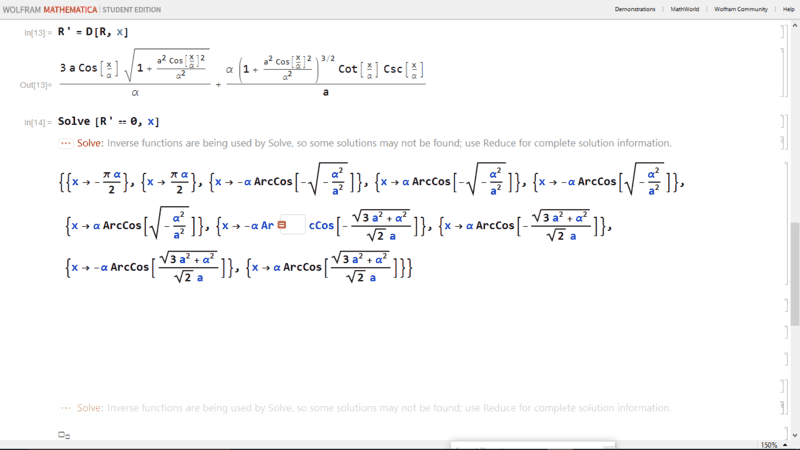Click the orange marker icon inside the ArcCos solution
The width and height of the screenshot is (800, 450).
[282, 224]
